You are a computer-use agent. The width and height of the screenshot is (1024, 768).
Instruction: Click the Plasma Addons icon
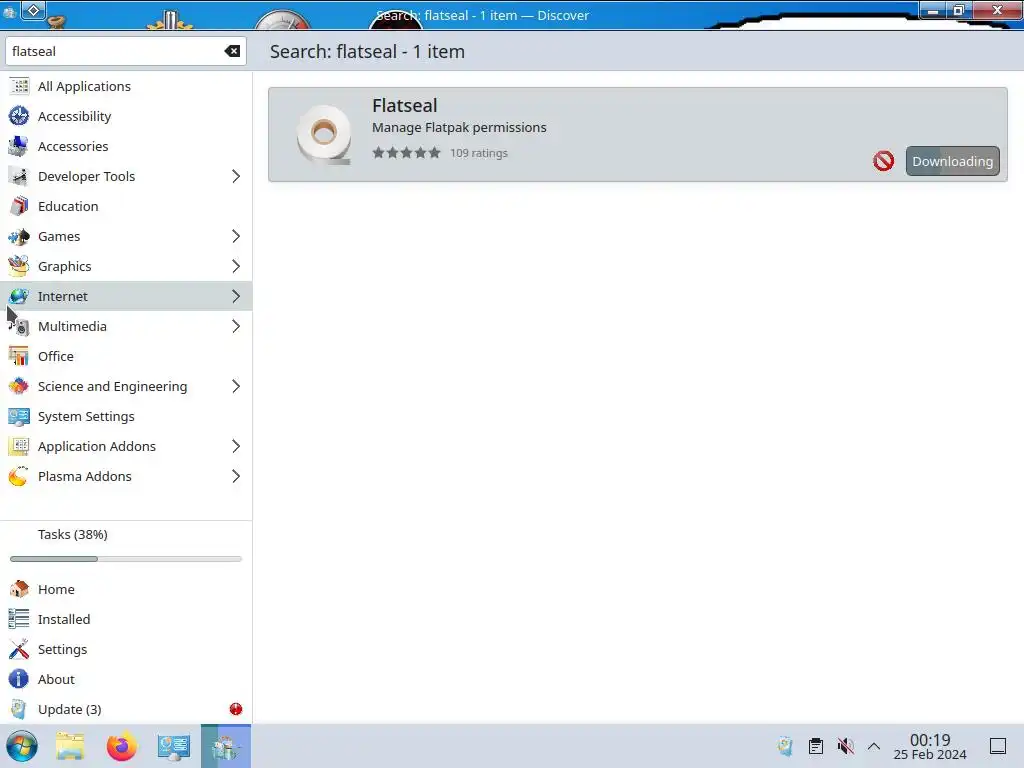tap(19, 477)
